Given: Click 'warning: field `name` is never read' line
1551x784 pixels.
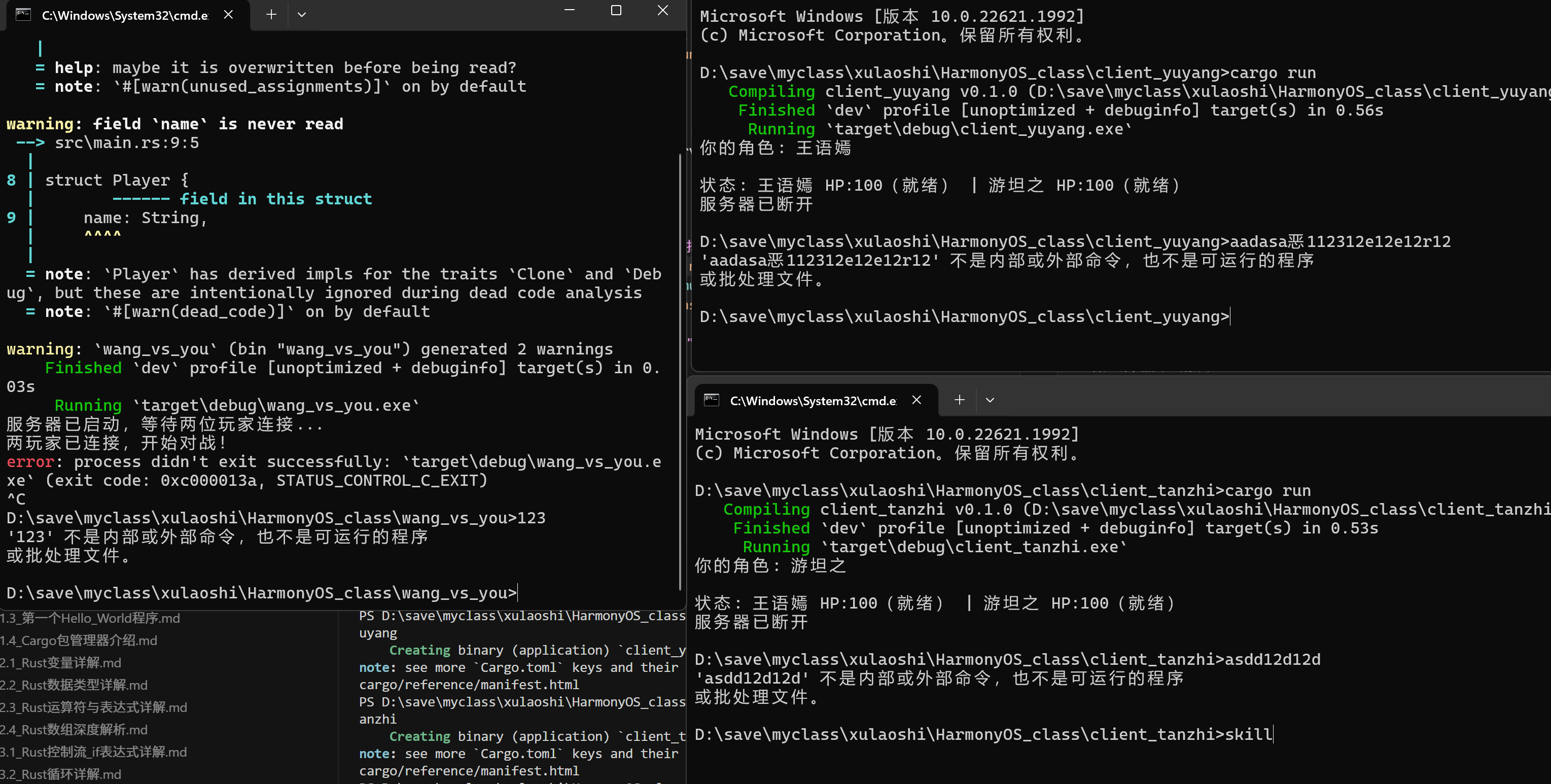Looking at the screenshot, I should [x=174, y=124].
